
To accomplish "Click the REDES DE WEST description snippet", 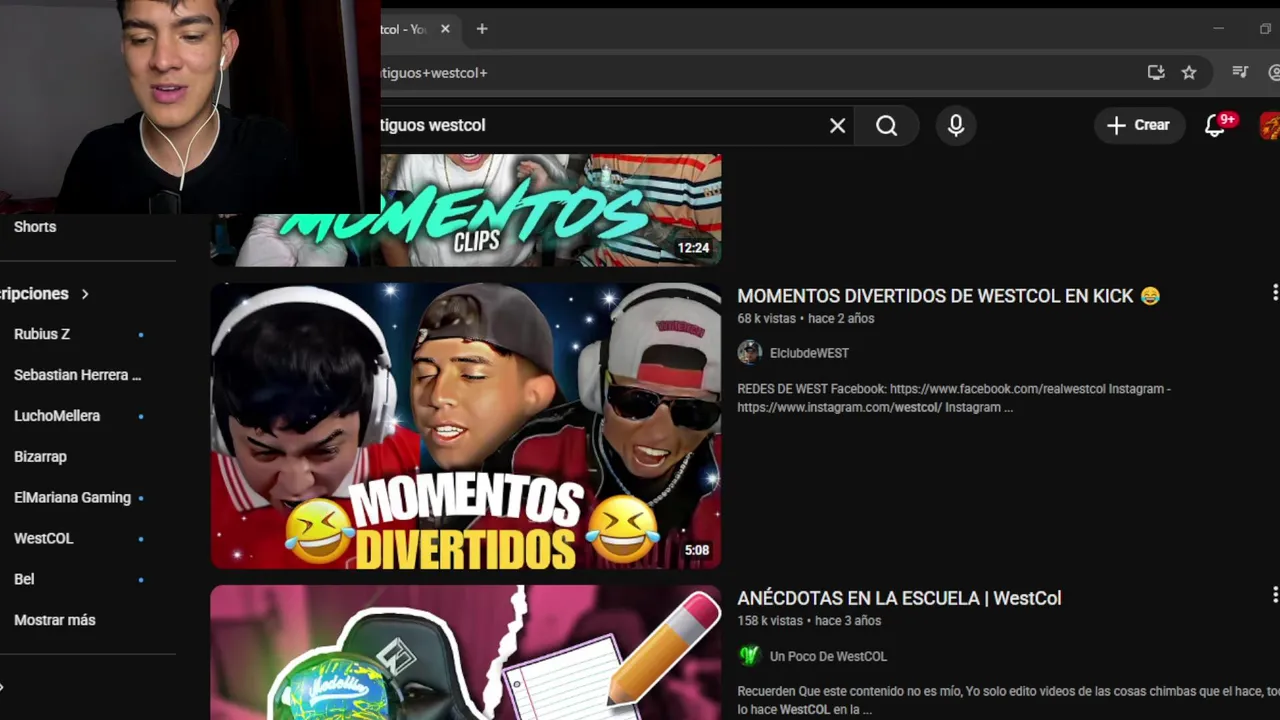I will pos(954,398).
